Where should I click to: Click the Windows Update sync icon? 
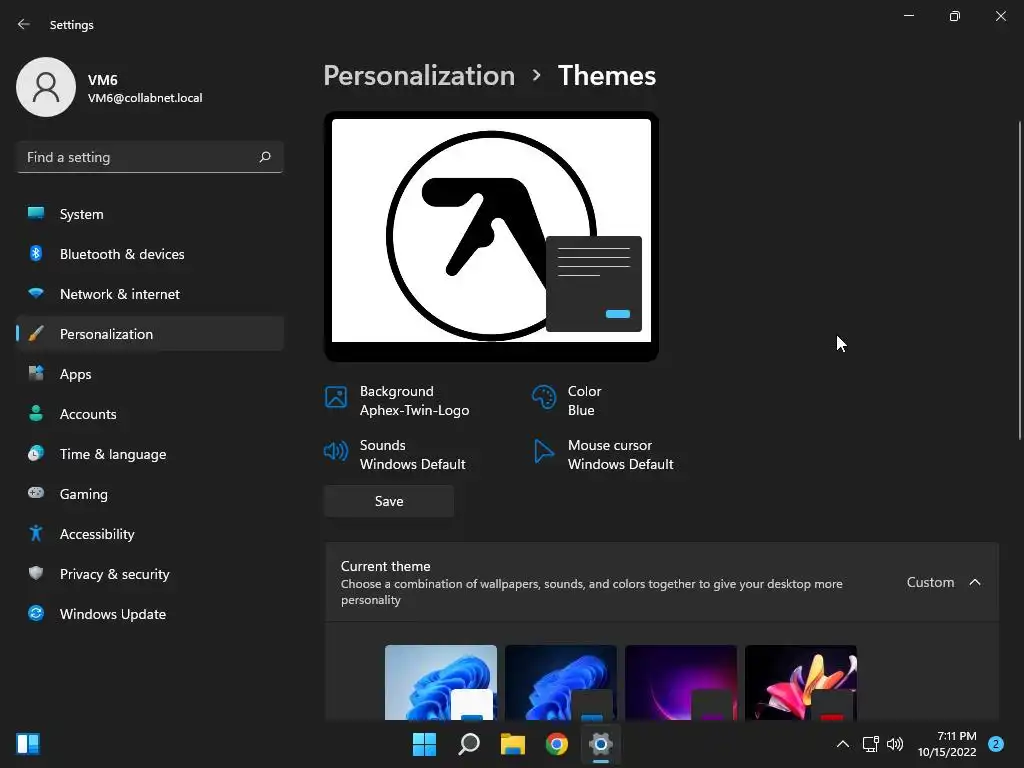[36, 613]
